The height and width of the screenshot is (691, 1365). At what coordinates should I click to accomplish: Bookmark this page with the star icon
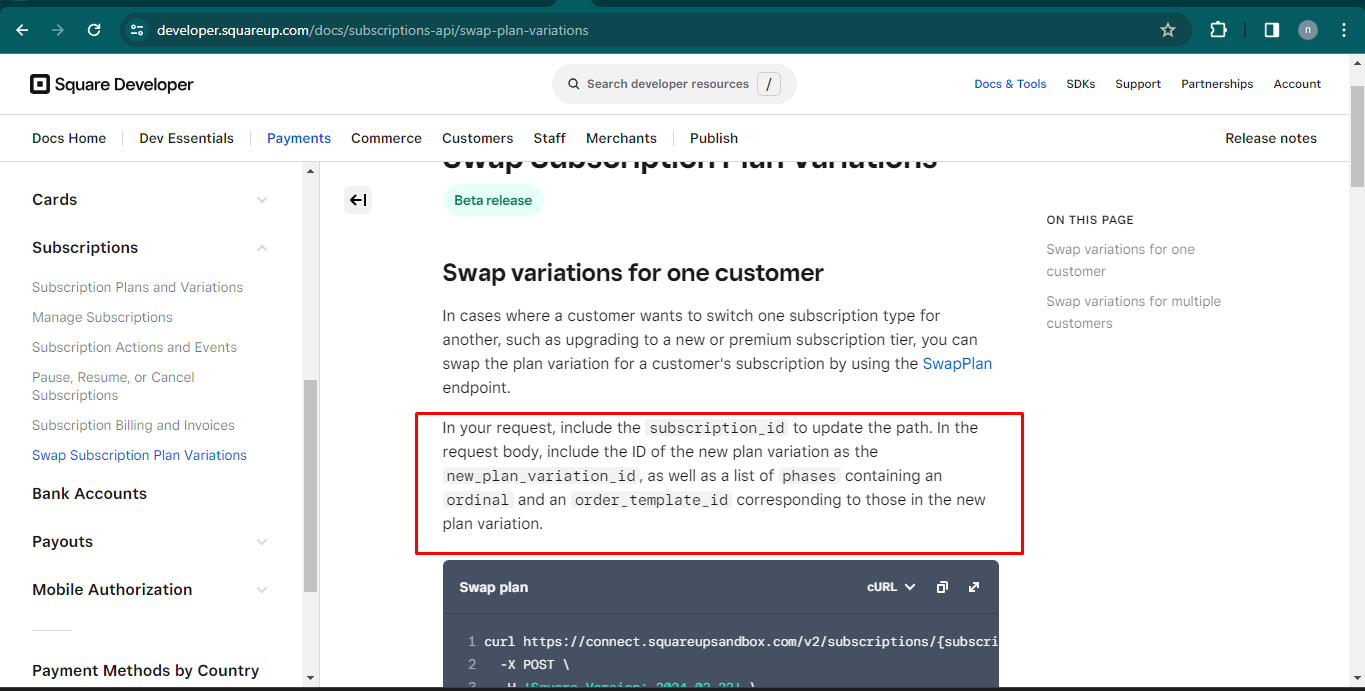[x=1168, y=30]
